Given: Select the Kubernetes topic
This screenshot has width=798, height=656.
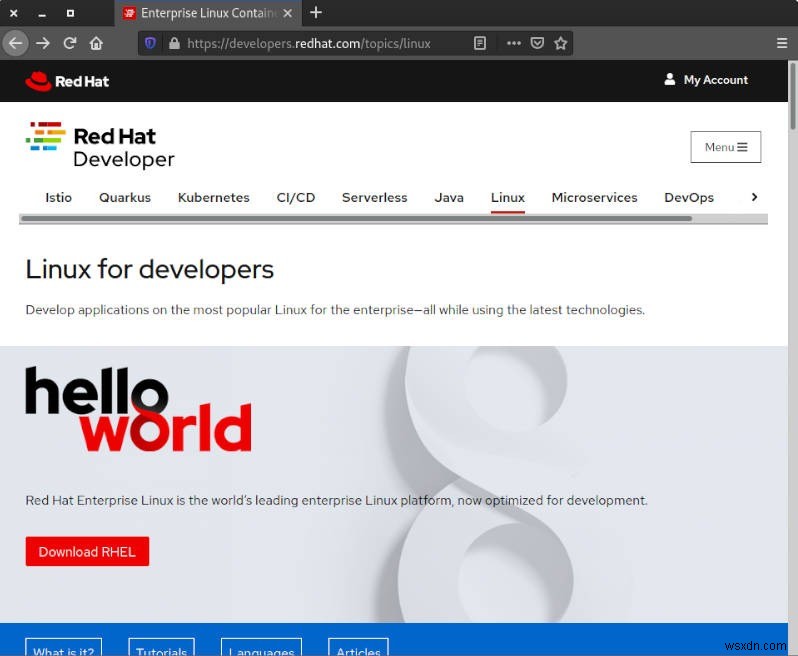Looking at the screenshot, I should 214,197.
